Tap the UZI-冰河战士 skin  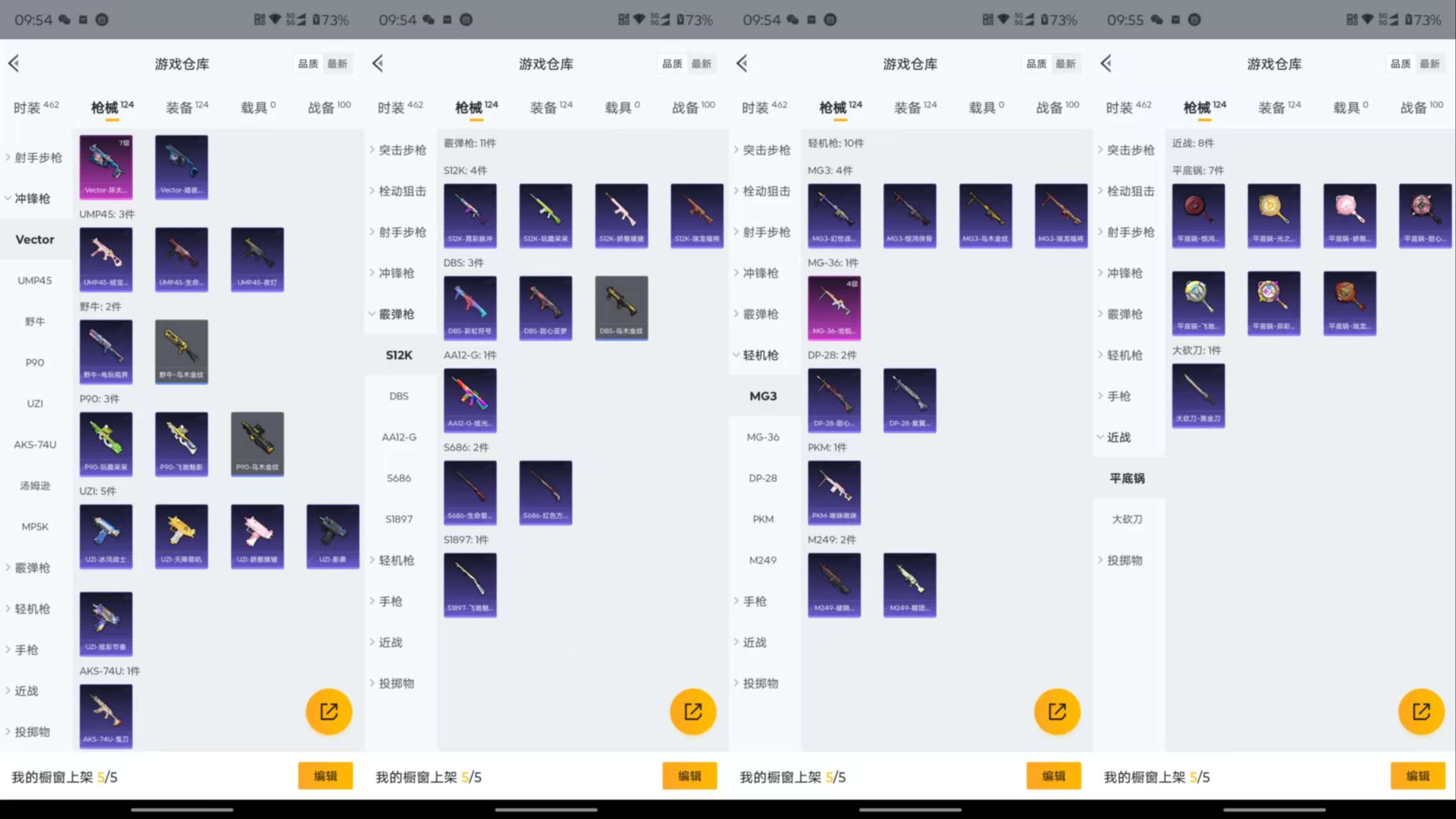[x=106, y=536]
